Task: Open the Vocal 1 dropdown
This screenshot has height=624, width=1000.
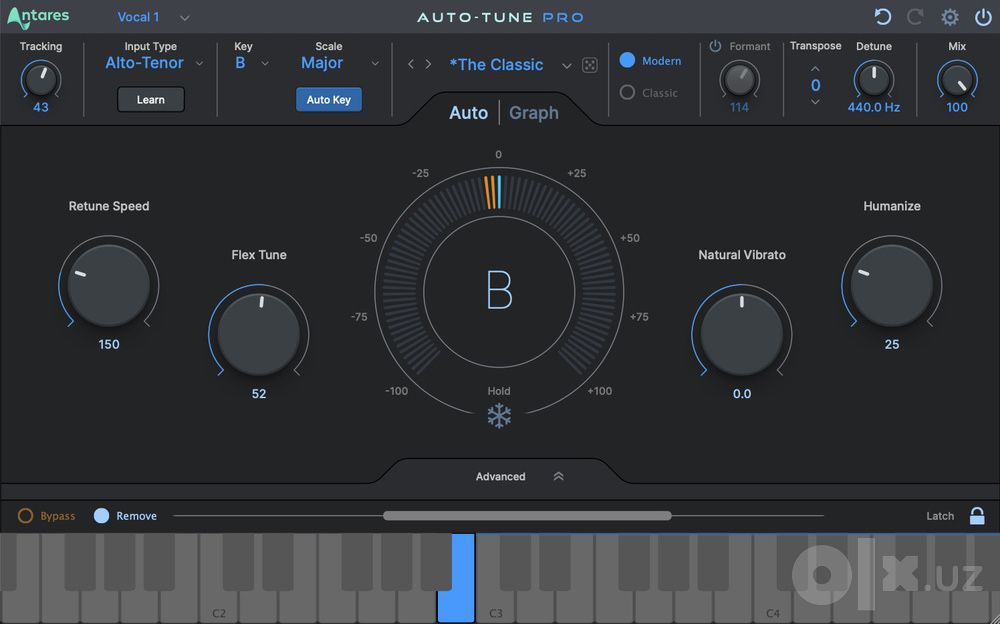Action: pyautogui.click(x=154, y=17)
